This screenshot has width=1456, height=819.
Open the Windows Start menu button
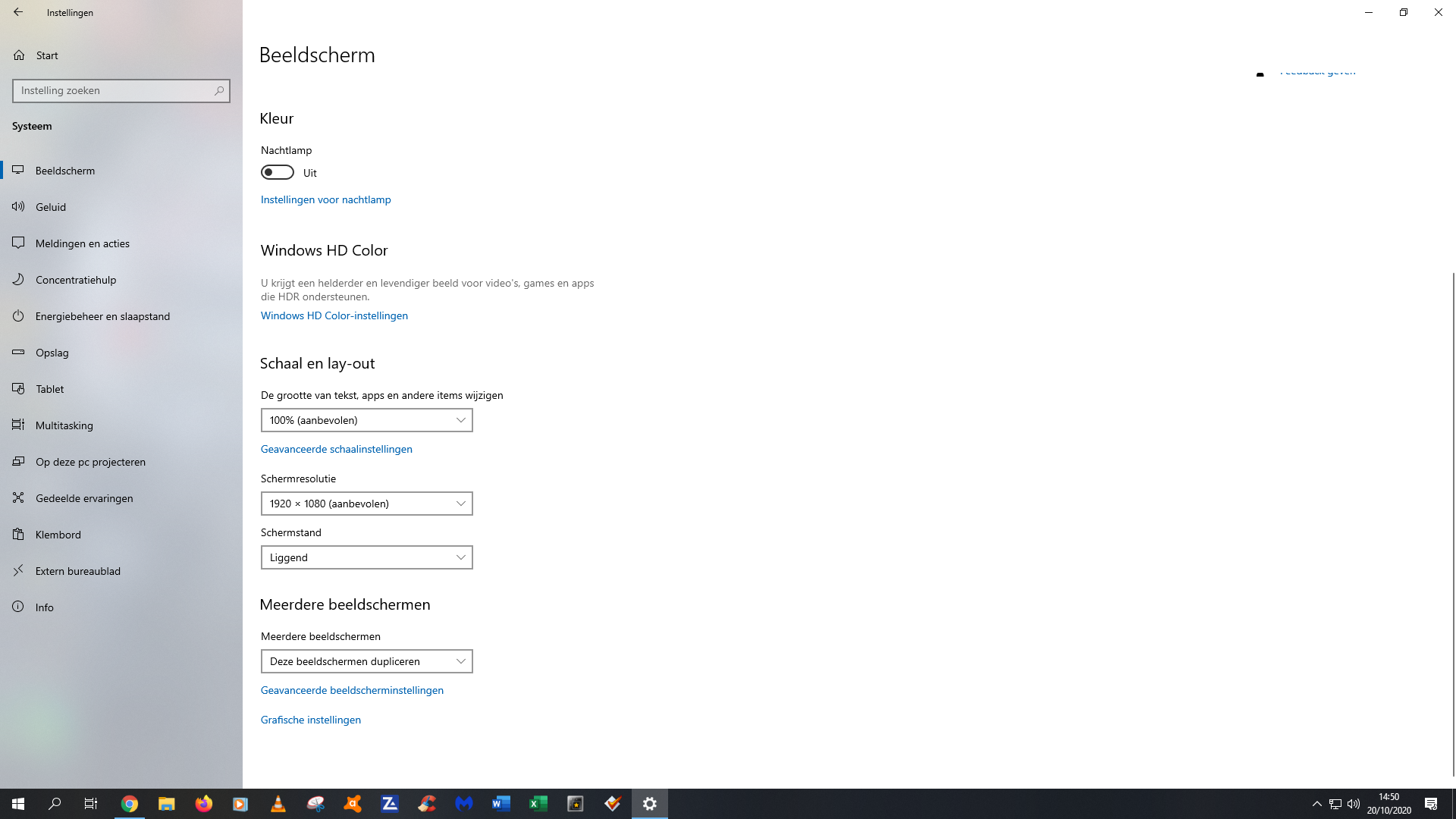[18, 804]
